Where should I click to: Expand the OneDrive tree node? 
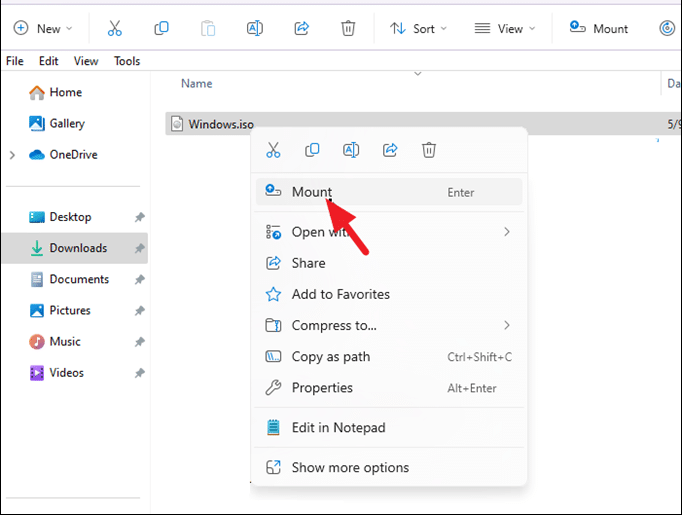coord(12,155)
